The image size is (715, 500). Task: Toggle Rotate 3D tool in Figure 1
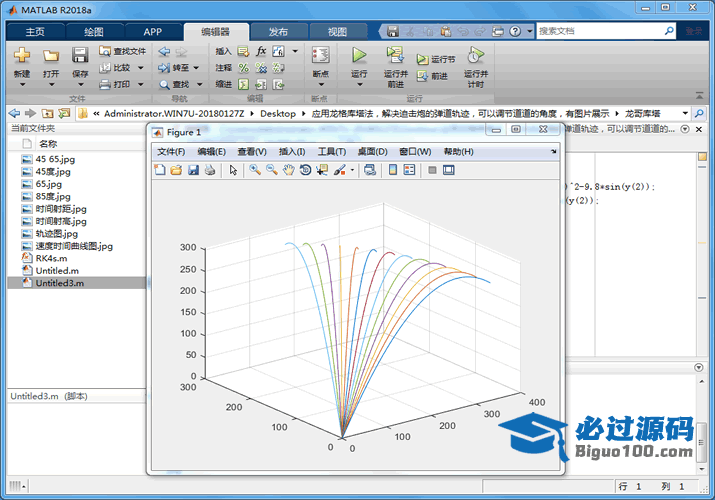click(306, 170)
